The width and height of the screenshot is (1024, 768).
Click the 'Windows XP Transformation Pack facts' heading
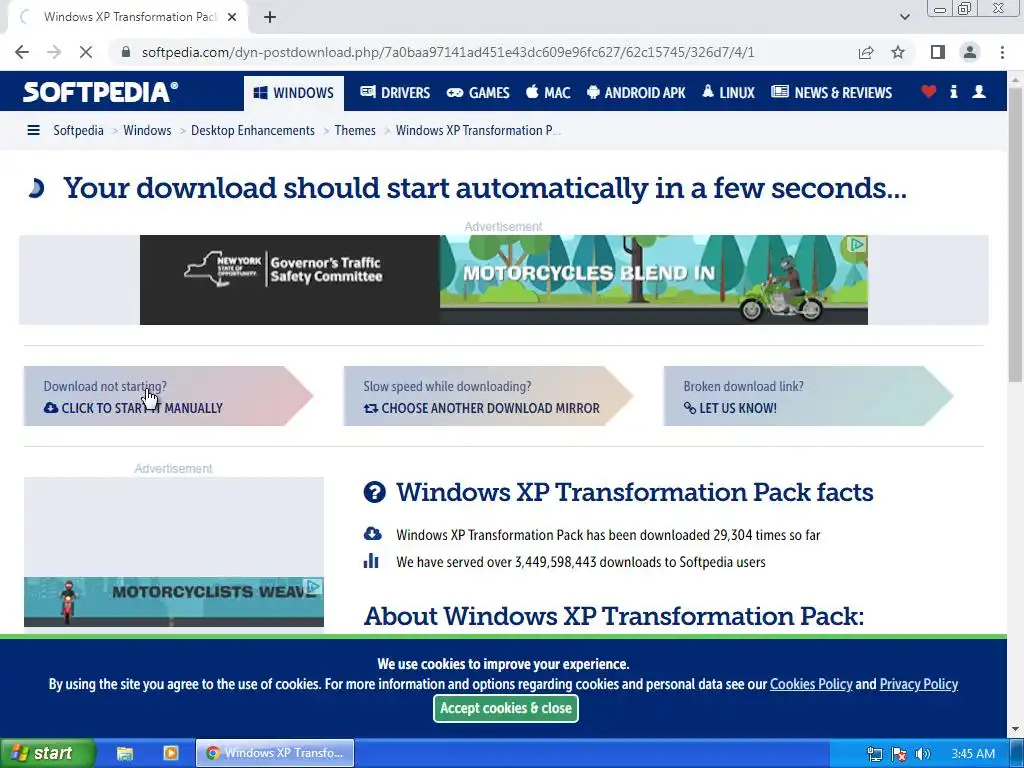pyautogui.click(x=635, y=492)
